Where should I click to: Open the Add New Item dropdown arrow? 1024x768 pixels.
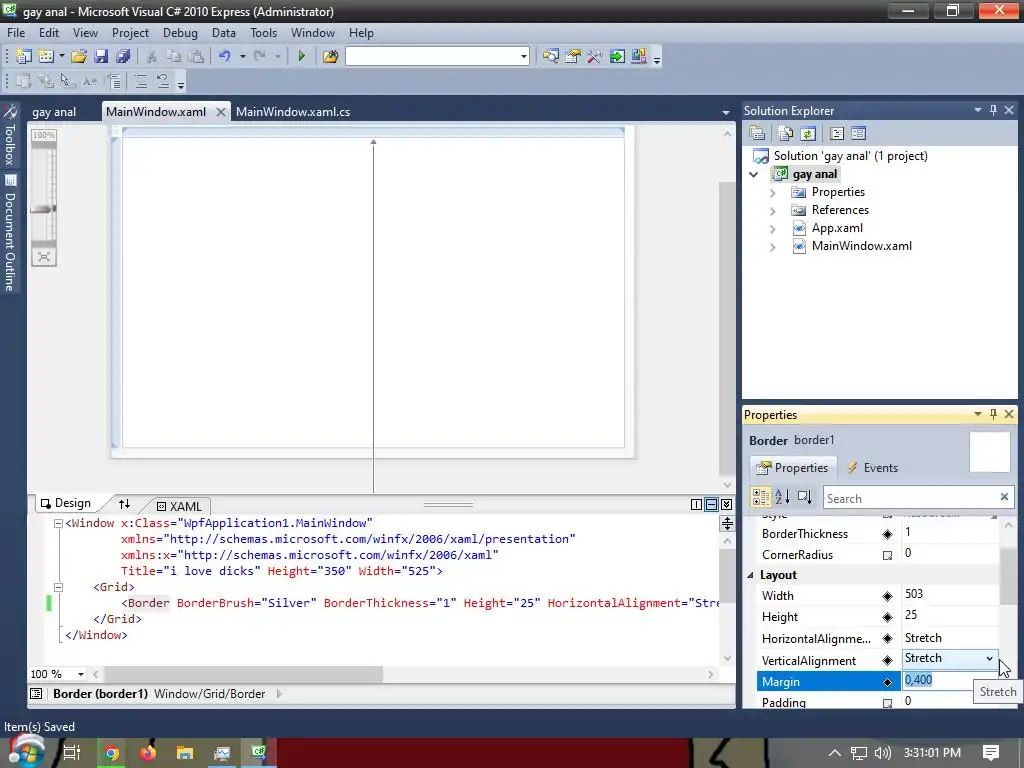62,56
